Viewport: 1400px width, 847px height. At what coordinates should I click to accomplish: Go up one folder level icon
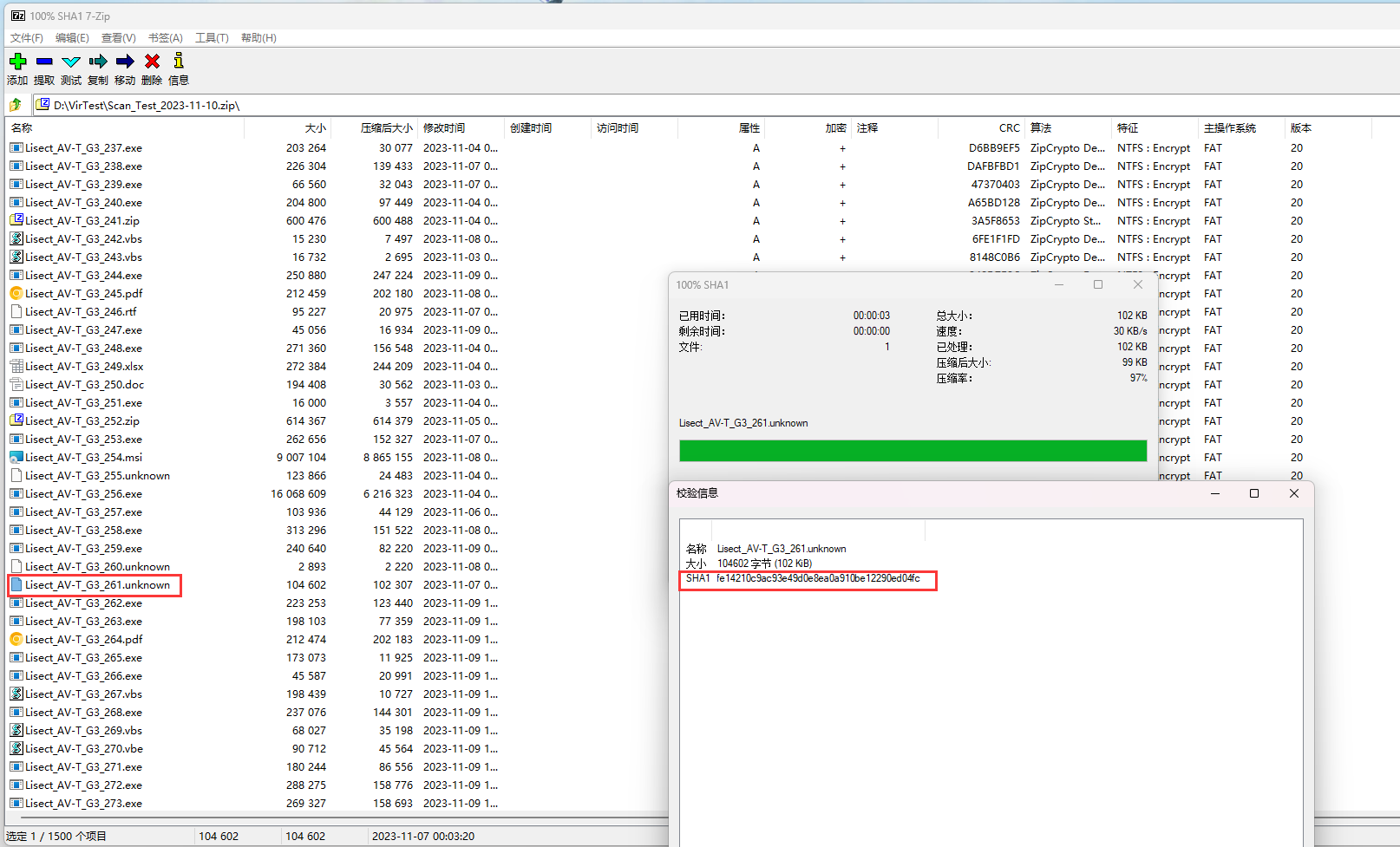(x=16, y=105)
